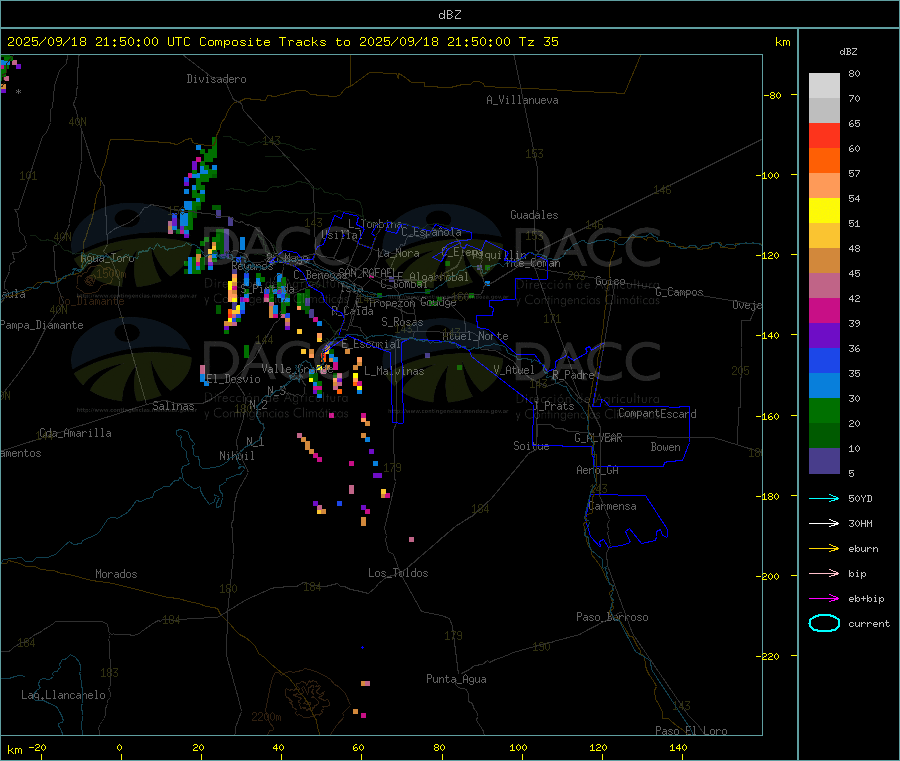Select the red 60 dBZ color swatch

coord(824,135)
